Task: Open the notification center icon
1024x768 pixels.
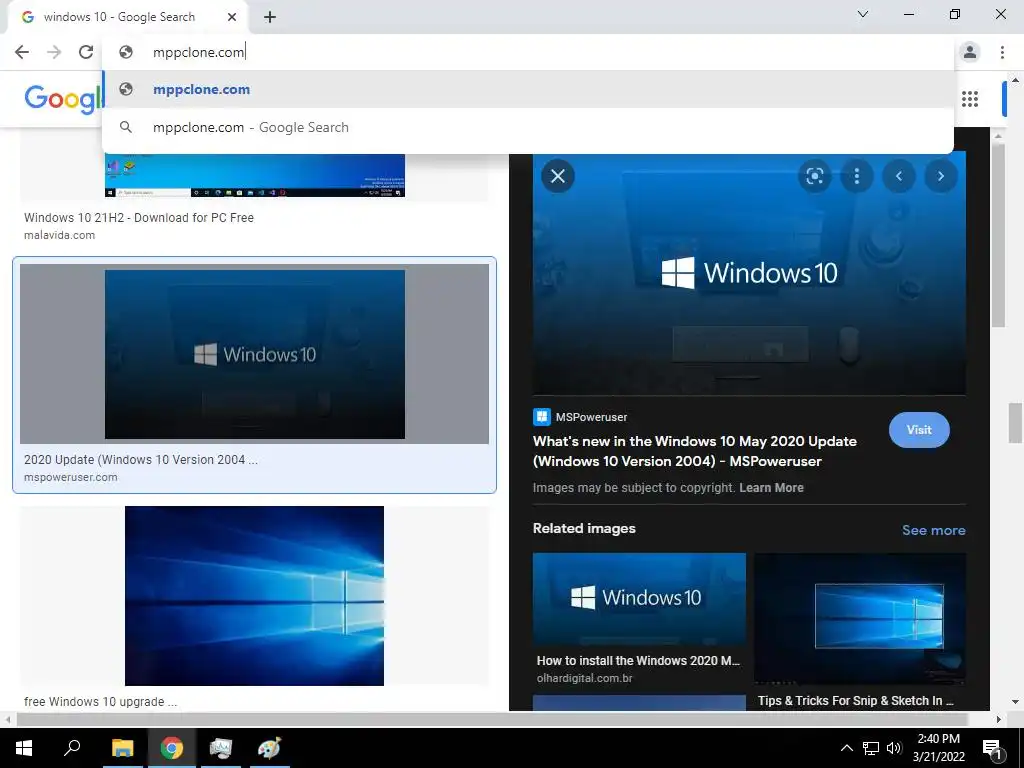Action: [x=992, y=749]
